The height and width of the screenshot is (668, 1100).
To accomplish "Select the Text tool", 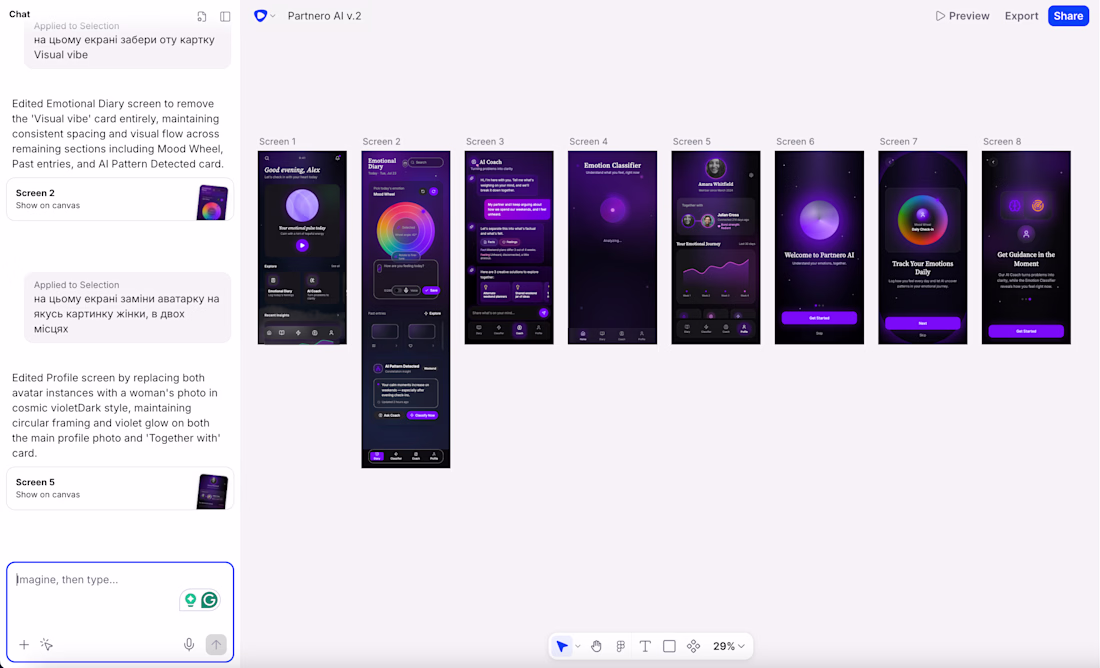I will click(x=645, y=646).
